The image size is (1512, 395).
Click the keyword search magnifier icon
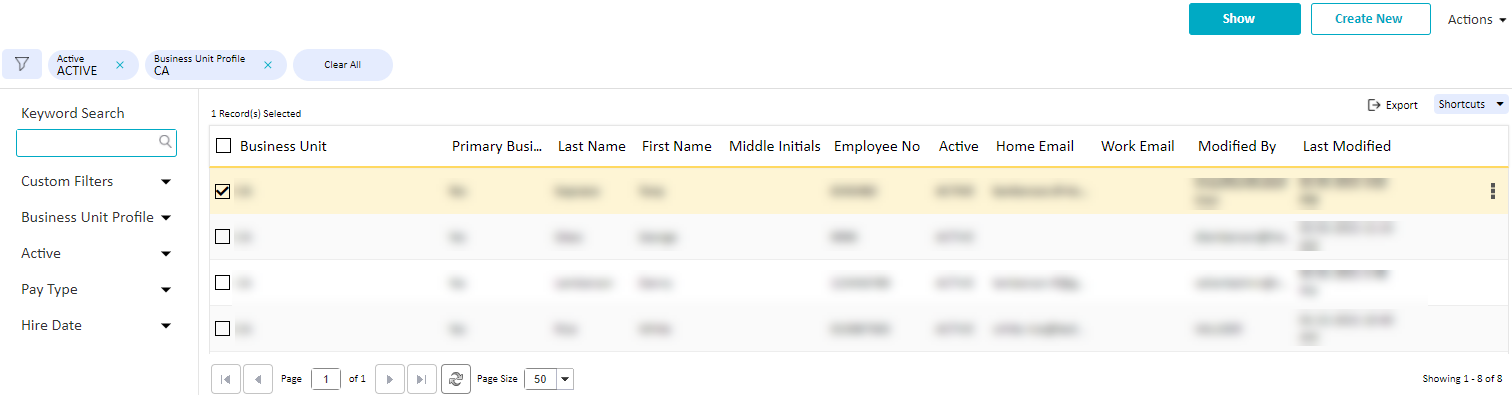[166, 142]
